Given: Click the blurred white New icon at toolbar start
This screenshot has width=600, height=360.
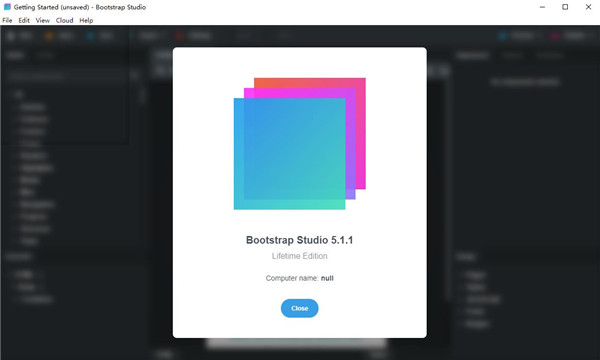Looking at the screenshot, I should pos(11,36).
